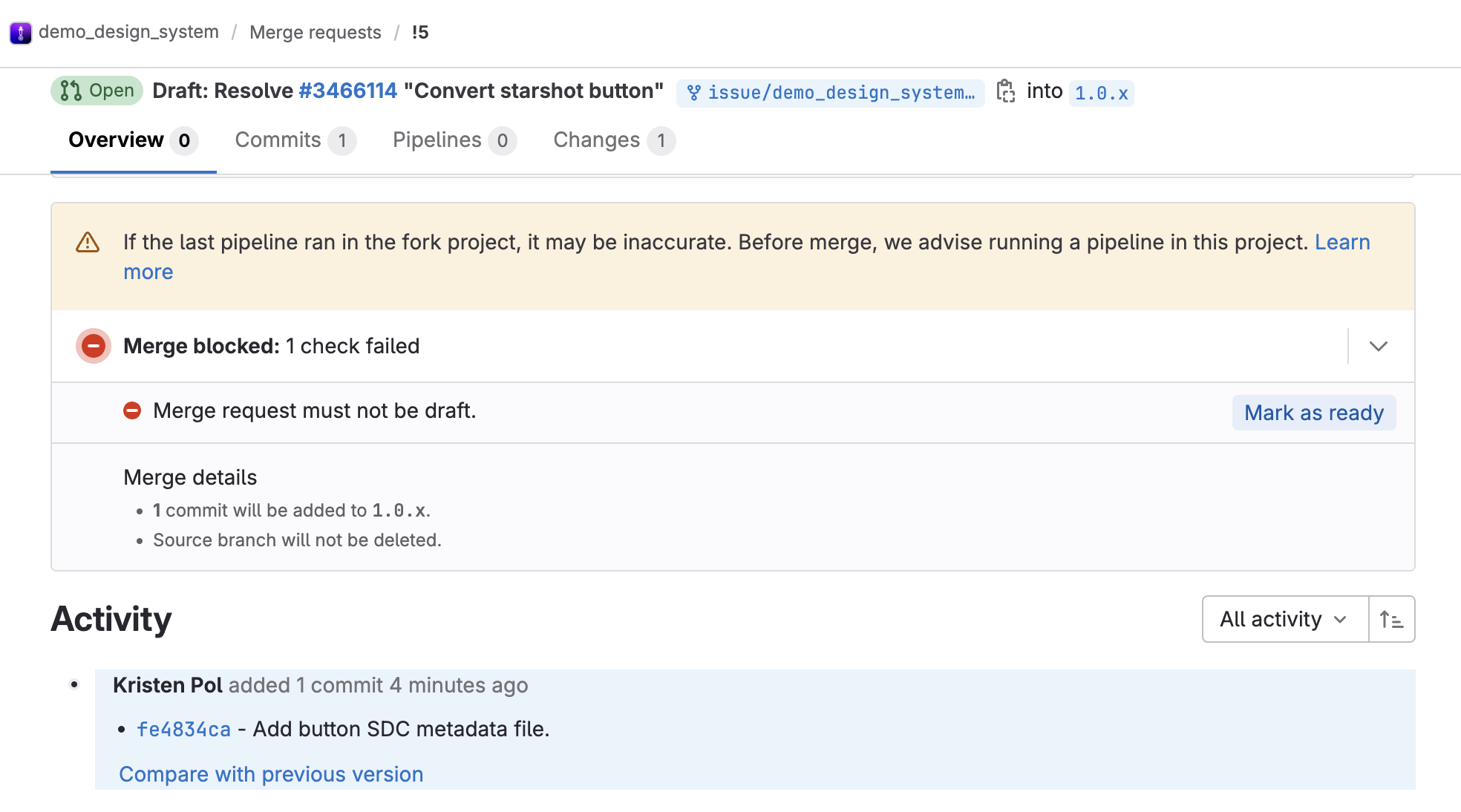Click the Mark as ready button
The width and height of the screenshot is (1461, 812).
[1313, 412]
